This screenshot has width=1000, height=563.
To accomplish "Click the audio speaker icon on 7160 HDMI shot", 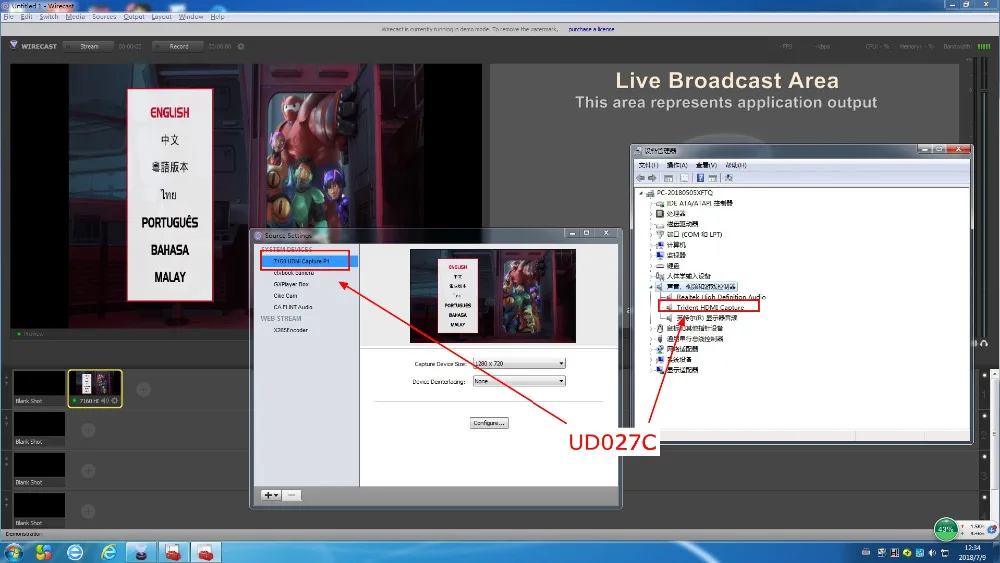I will click(x=105, y=400).
